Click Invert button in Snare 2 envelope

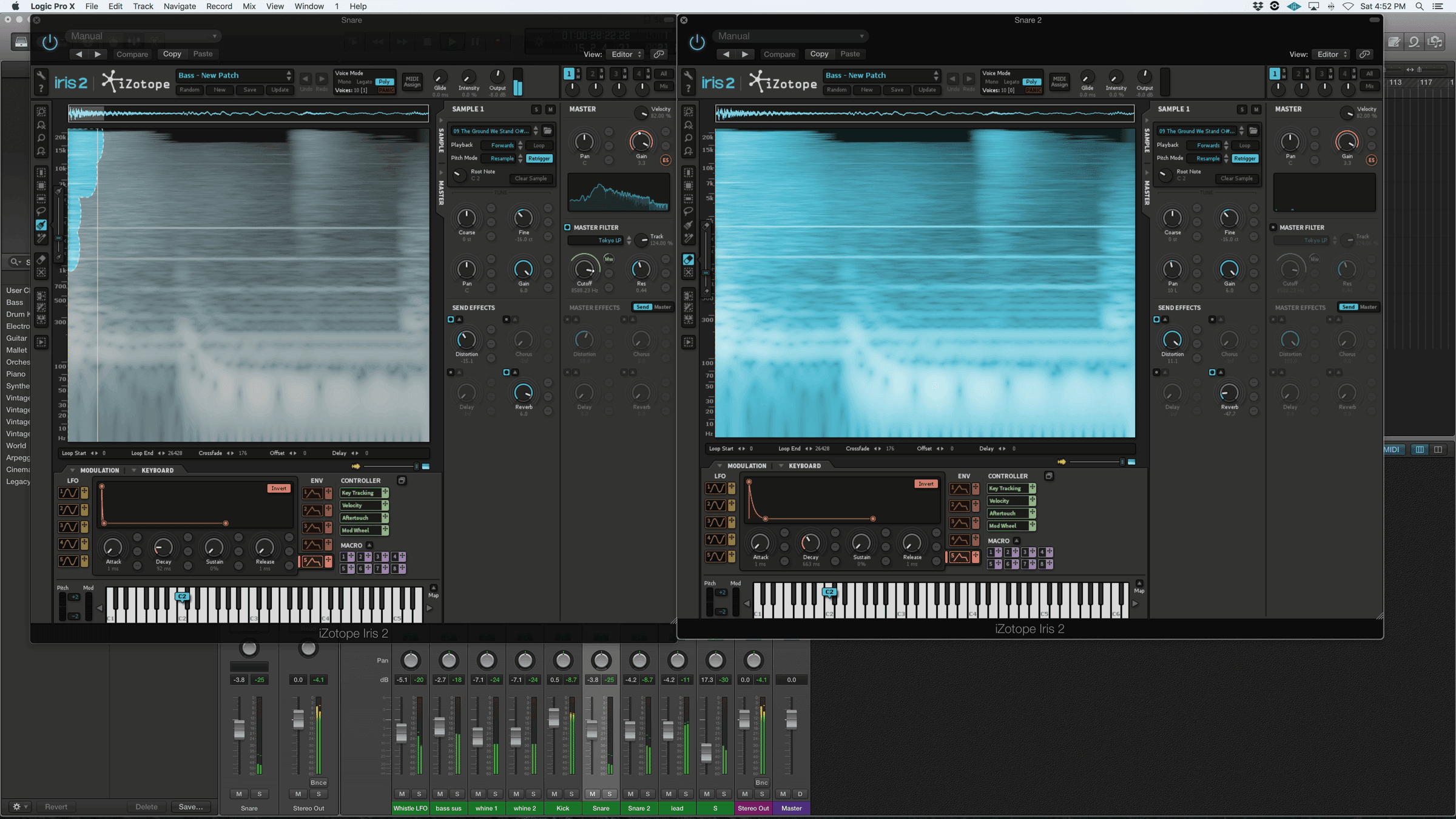coord(926,484)
